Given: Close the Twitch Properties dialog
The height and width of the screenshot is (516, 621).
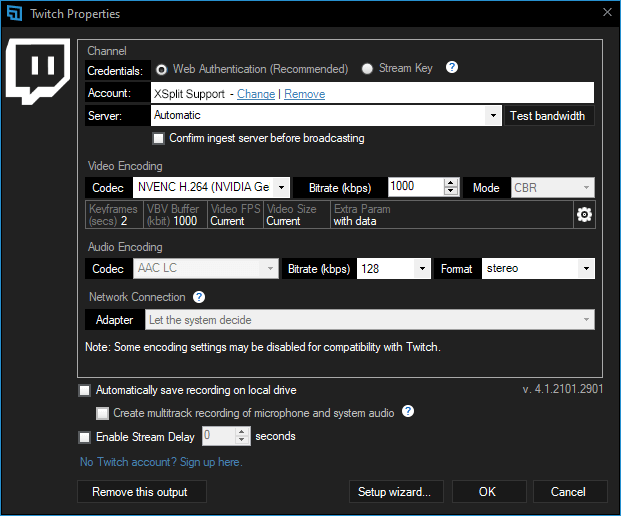Looking at the screenshot, I should pyautogui.click(x=607, y=12).
